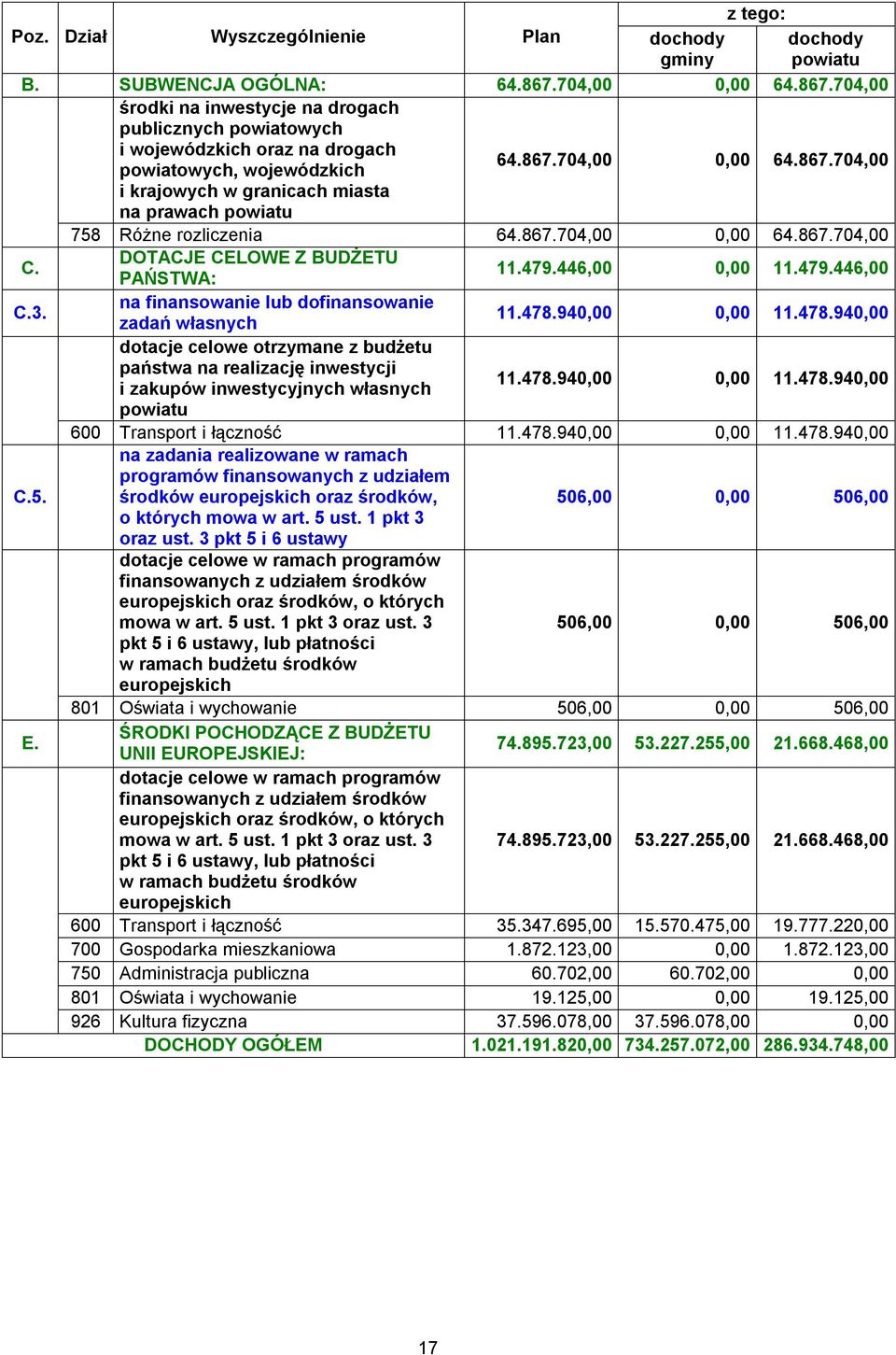Click page number 17

coord(428,1348)
